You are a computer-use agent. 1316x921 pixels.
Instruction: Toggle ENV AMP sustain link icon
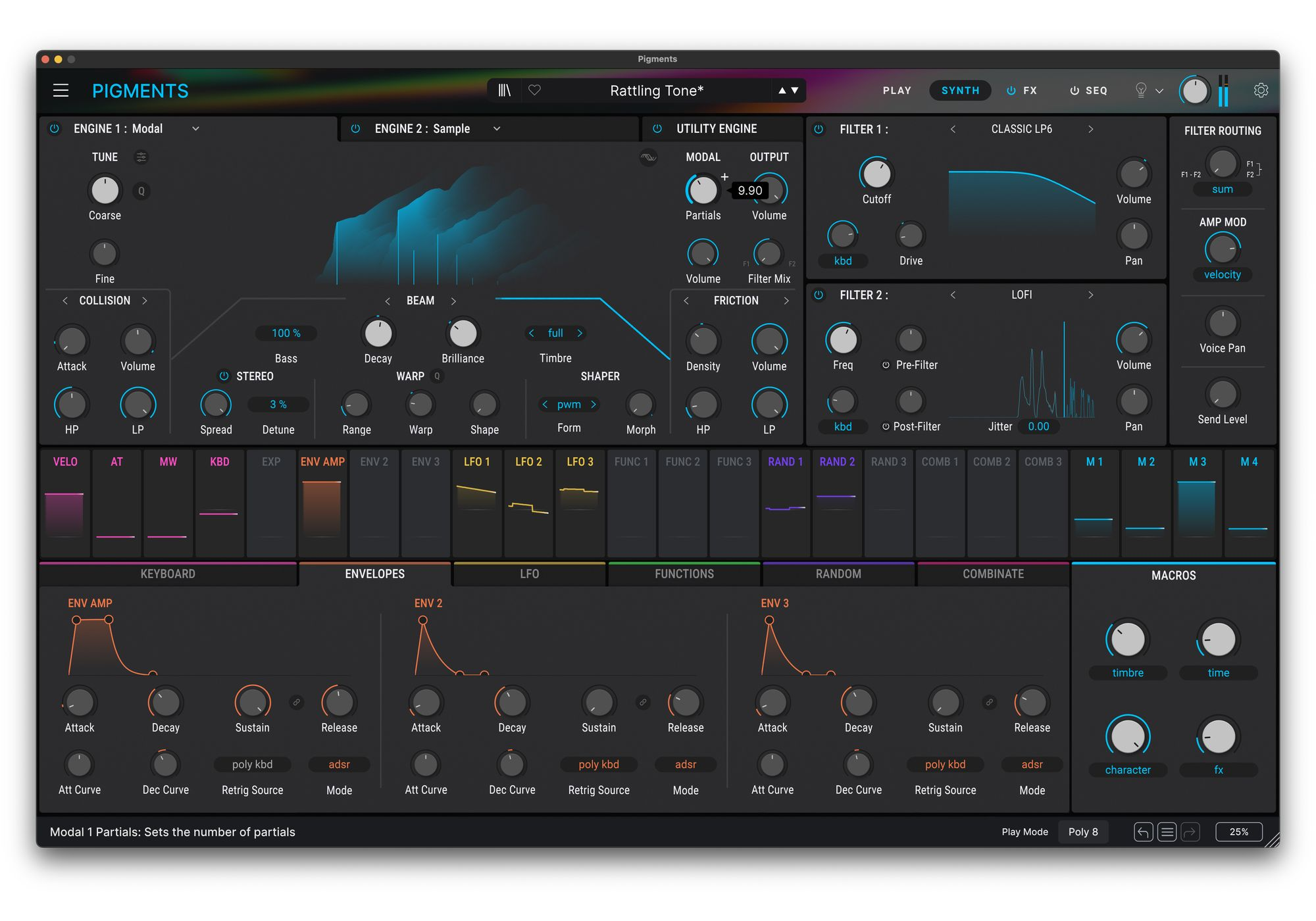297,702
